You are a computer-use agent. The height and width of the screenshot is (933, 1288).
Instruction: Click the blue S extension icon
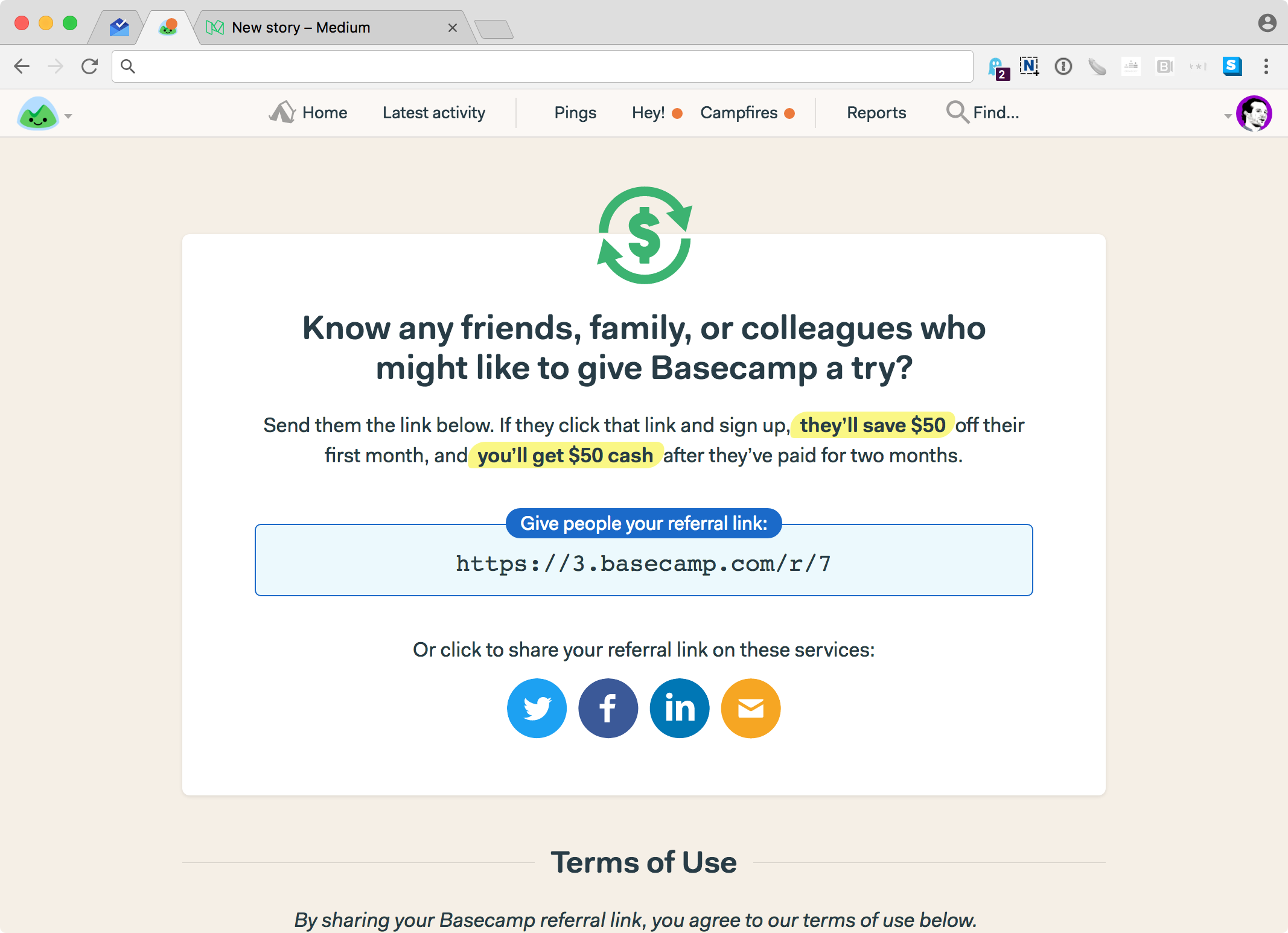[x=1232, y=66]
